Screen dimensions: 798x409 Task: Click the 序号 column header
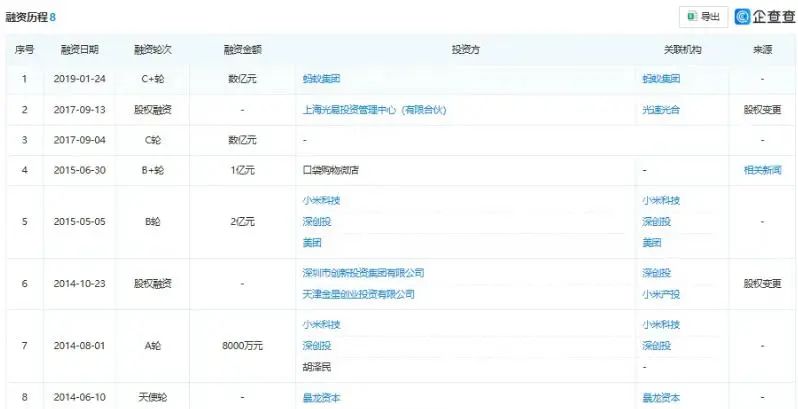24,50
